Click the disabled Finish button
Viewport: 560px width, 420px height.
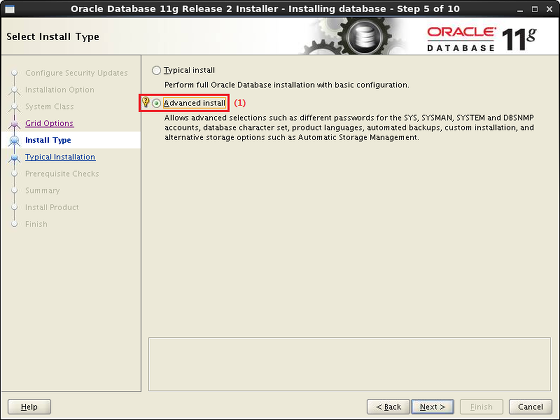pyautogui.click(x=481, y=407)
